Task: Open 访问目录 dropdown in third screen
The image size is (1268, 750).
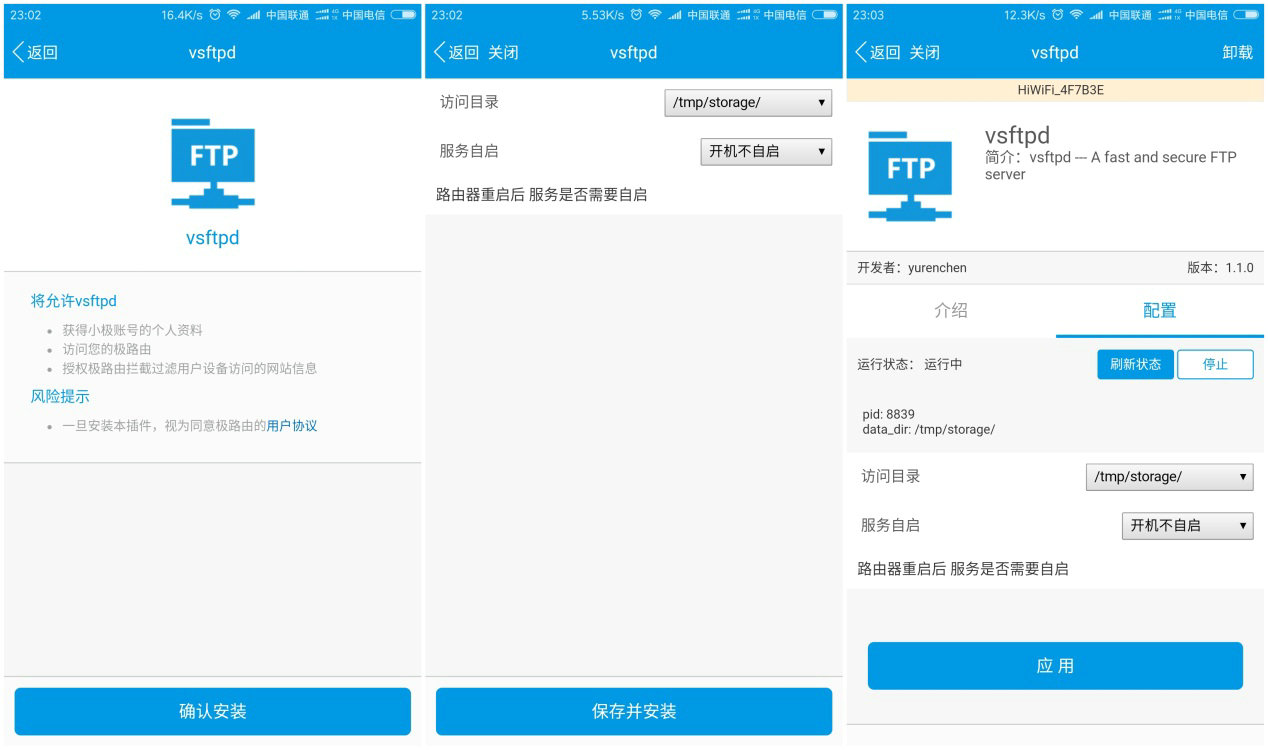Action: coord(1169,477)
